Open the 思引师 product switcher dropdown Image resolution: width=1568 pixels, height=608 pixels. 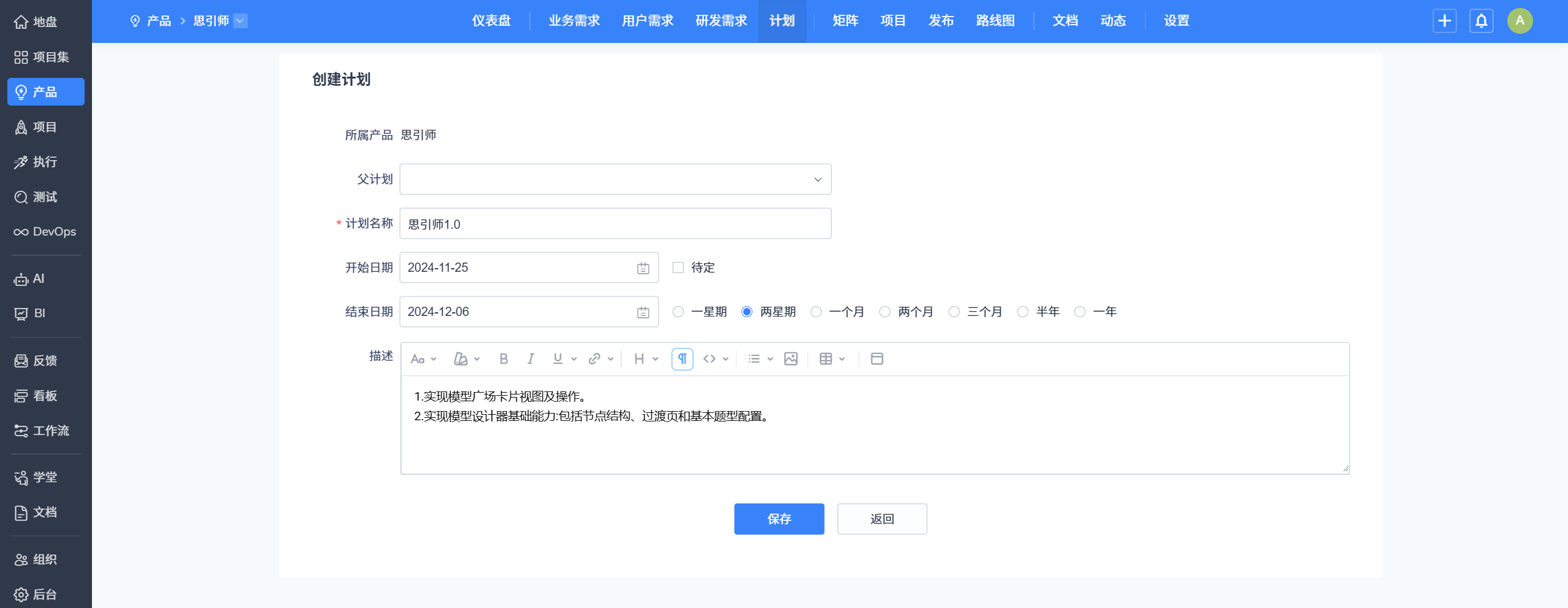(240, 21)
